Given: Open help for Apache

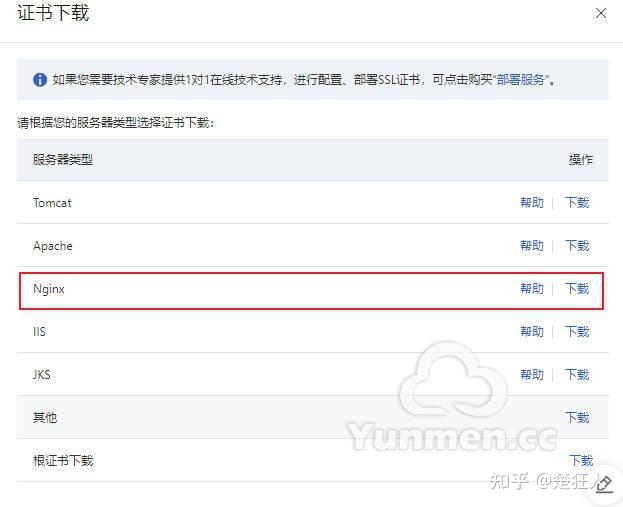Looking at the screenshot, I should (x=532, y=246).
